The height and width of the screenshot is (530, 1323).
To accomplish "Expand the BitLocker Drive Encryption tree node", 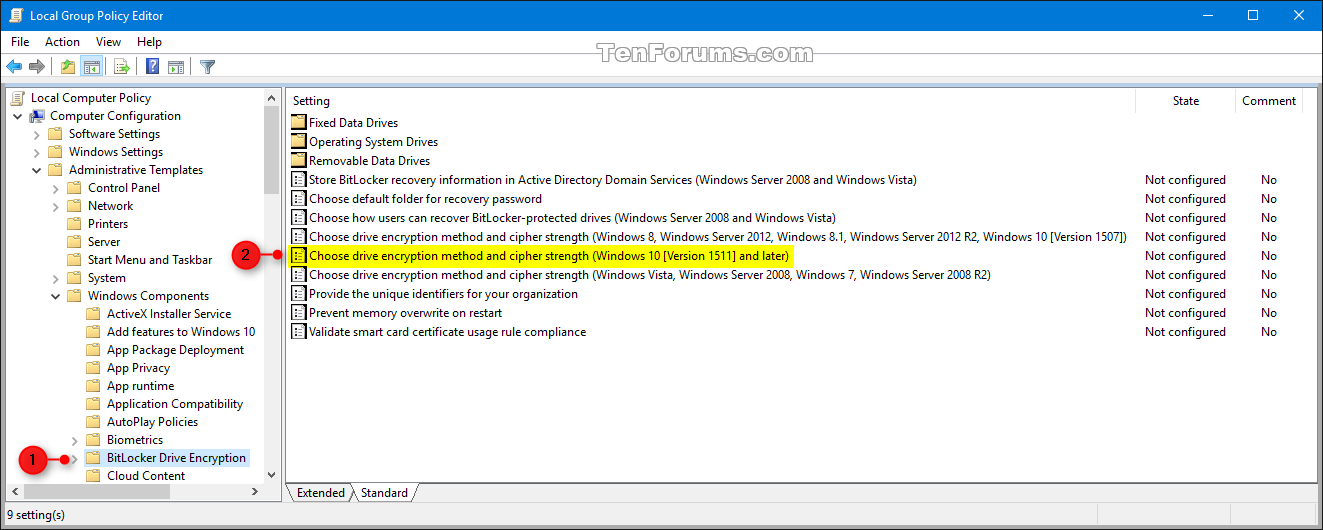I will (75, 458).
